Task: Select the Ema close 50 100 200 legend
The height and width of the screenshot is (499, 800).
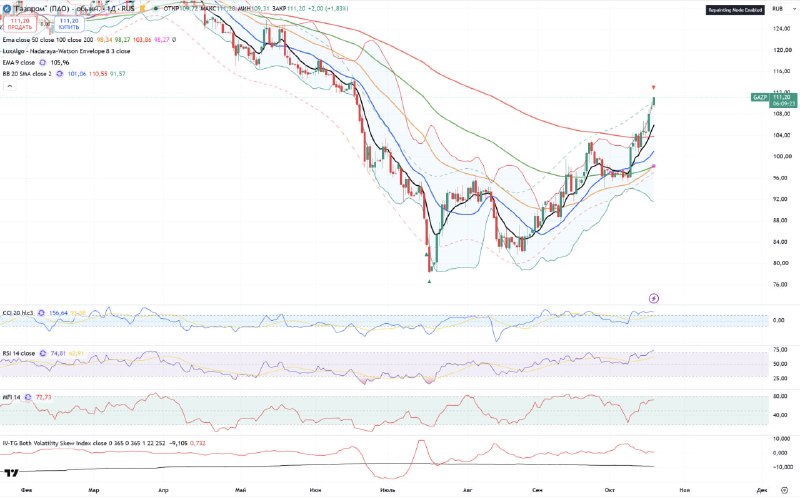Action: (x=48, y=39)
